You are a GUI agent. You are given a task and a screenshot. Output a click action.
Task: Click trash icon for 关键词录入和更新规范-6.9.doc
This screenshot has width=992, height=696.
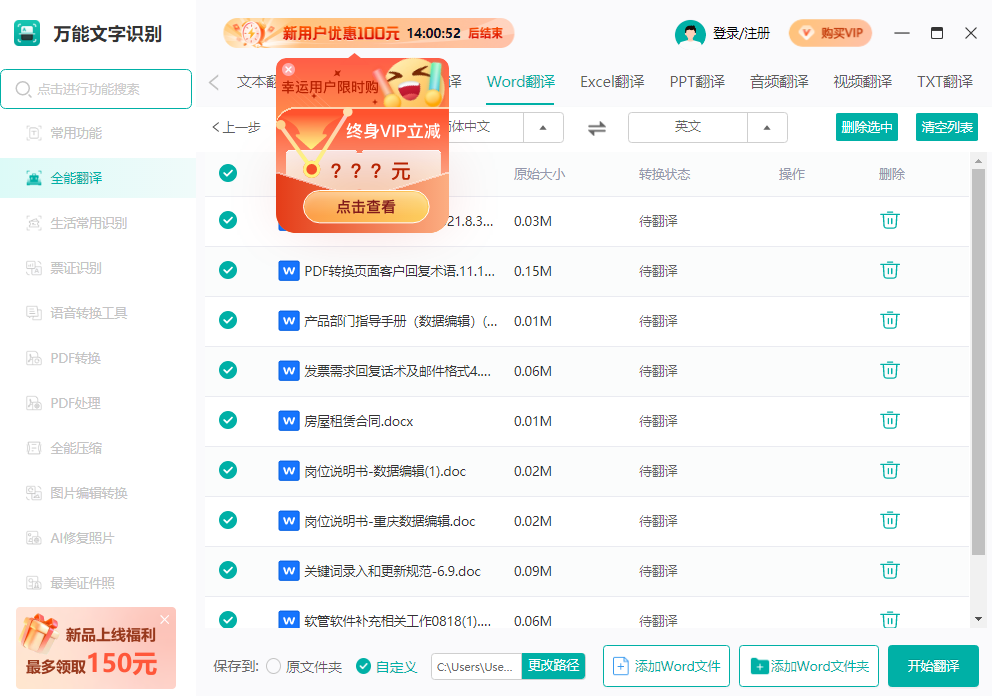pos(890,570)
